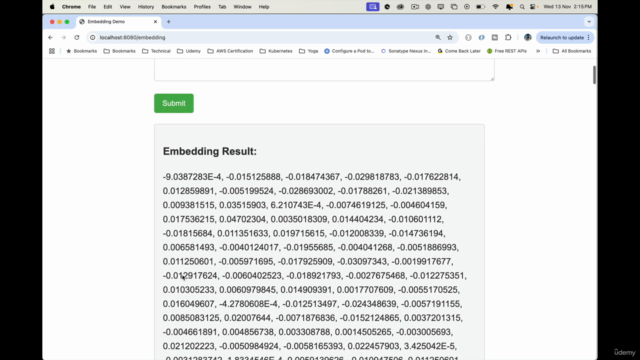
Task: Open the Chrome three-dot menu
Action: point(589,38)
